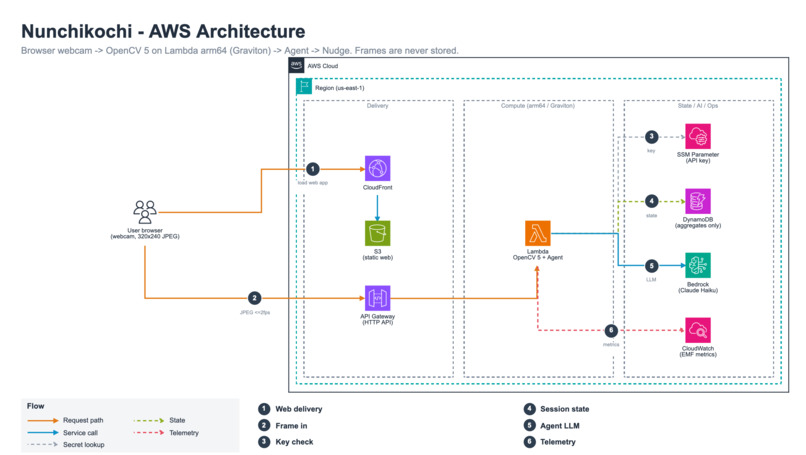
Task: Select the 'Web delivery' step description
Action: (x=299, y=409)
